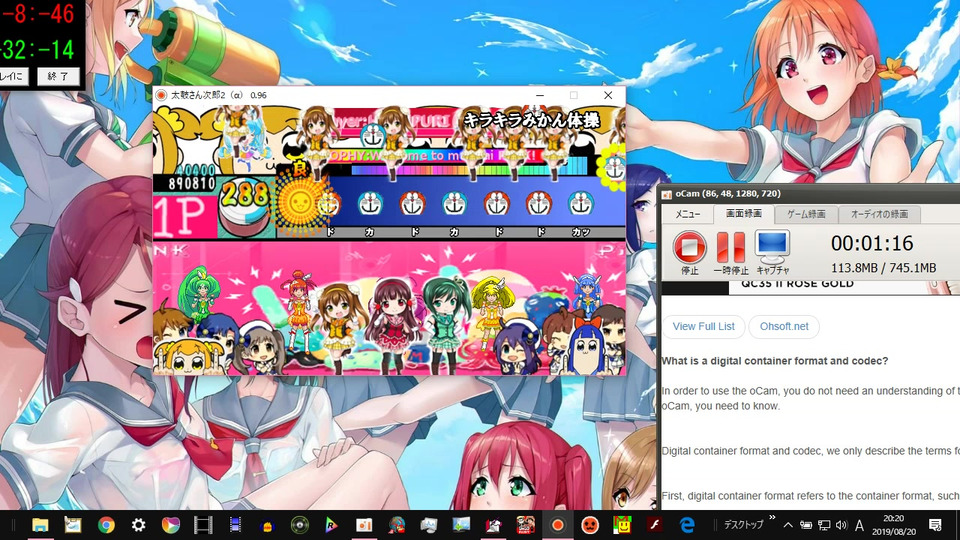Open the メニュー tab in oCam
This screenshot has width=960, height=540.
(x=688, y=214)
